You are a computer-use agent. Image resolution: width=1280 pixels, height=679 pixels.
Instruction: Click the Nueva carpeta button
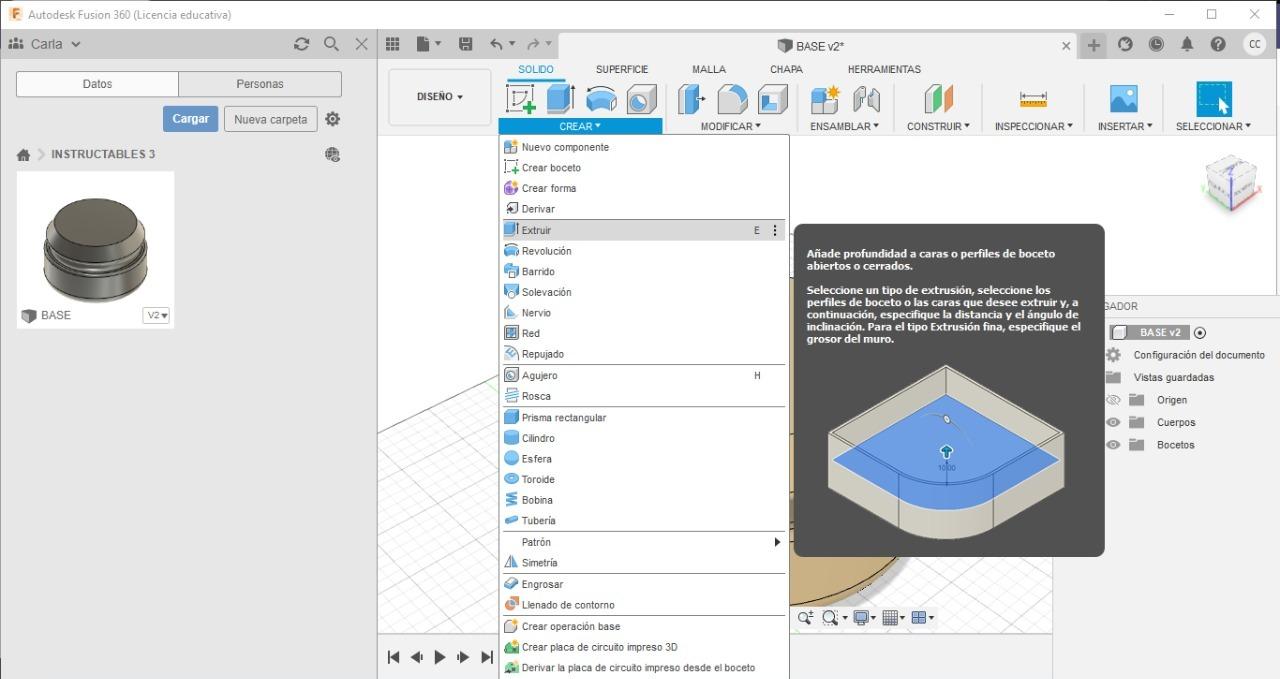[x=271, y=119]
